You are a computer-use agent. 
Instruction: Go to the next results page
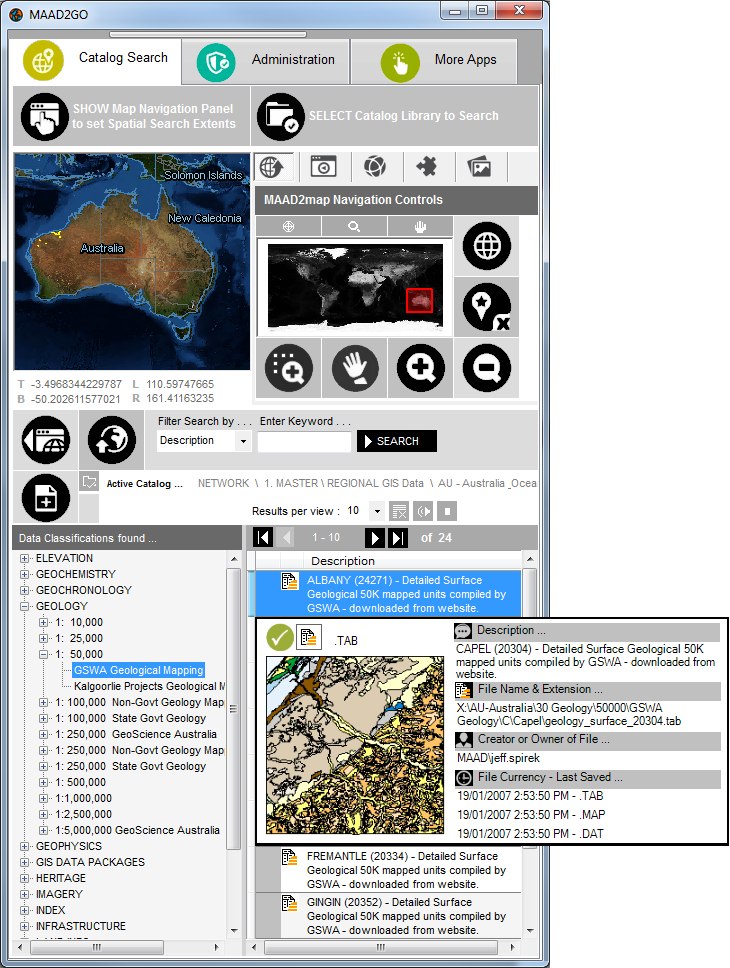pos(375,538)
